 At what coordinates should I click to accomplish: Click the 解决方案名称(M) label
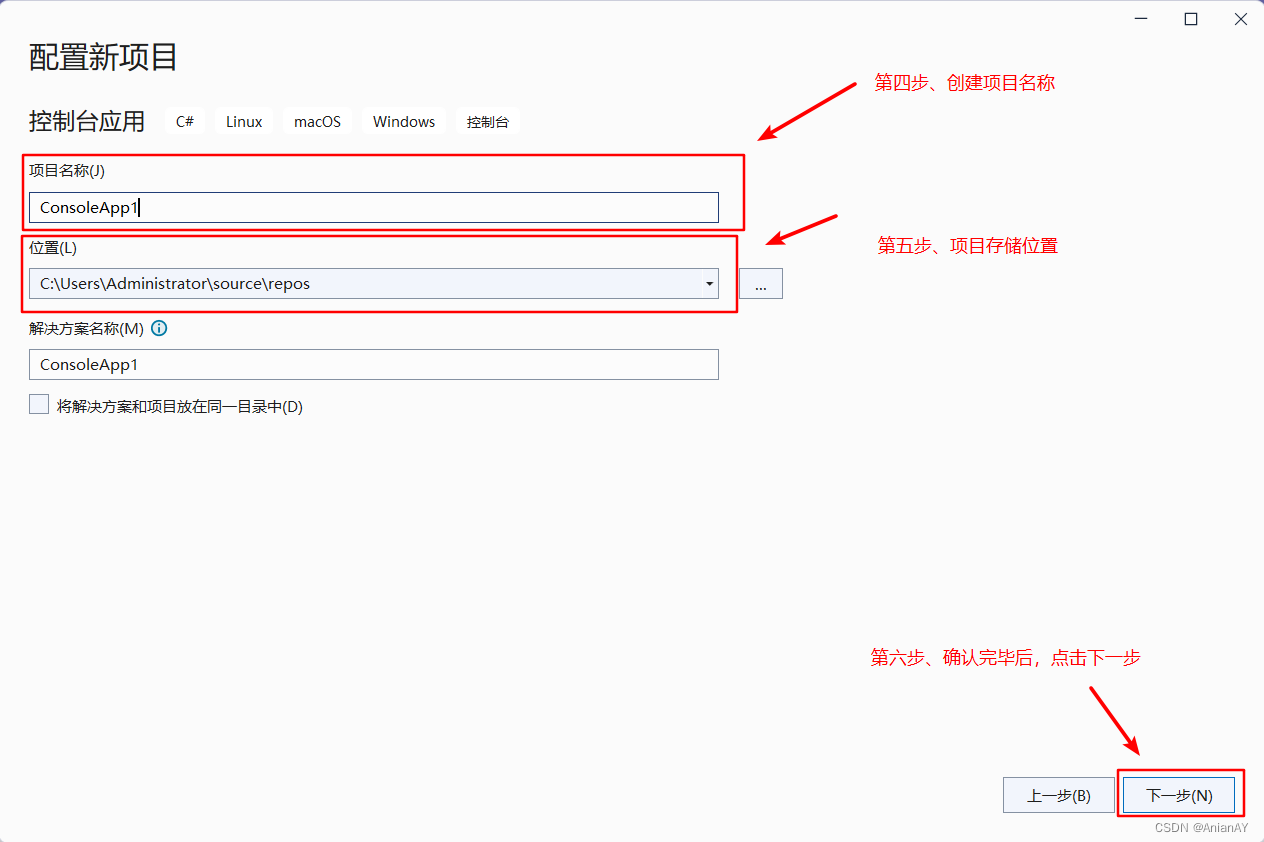tap(87, 328)
